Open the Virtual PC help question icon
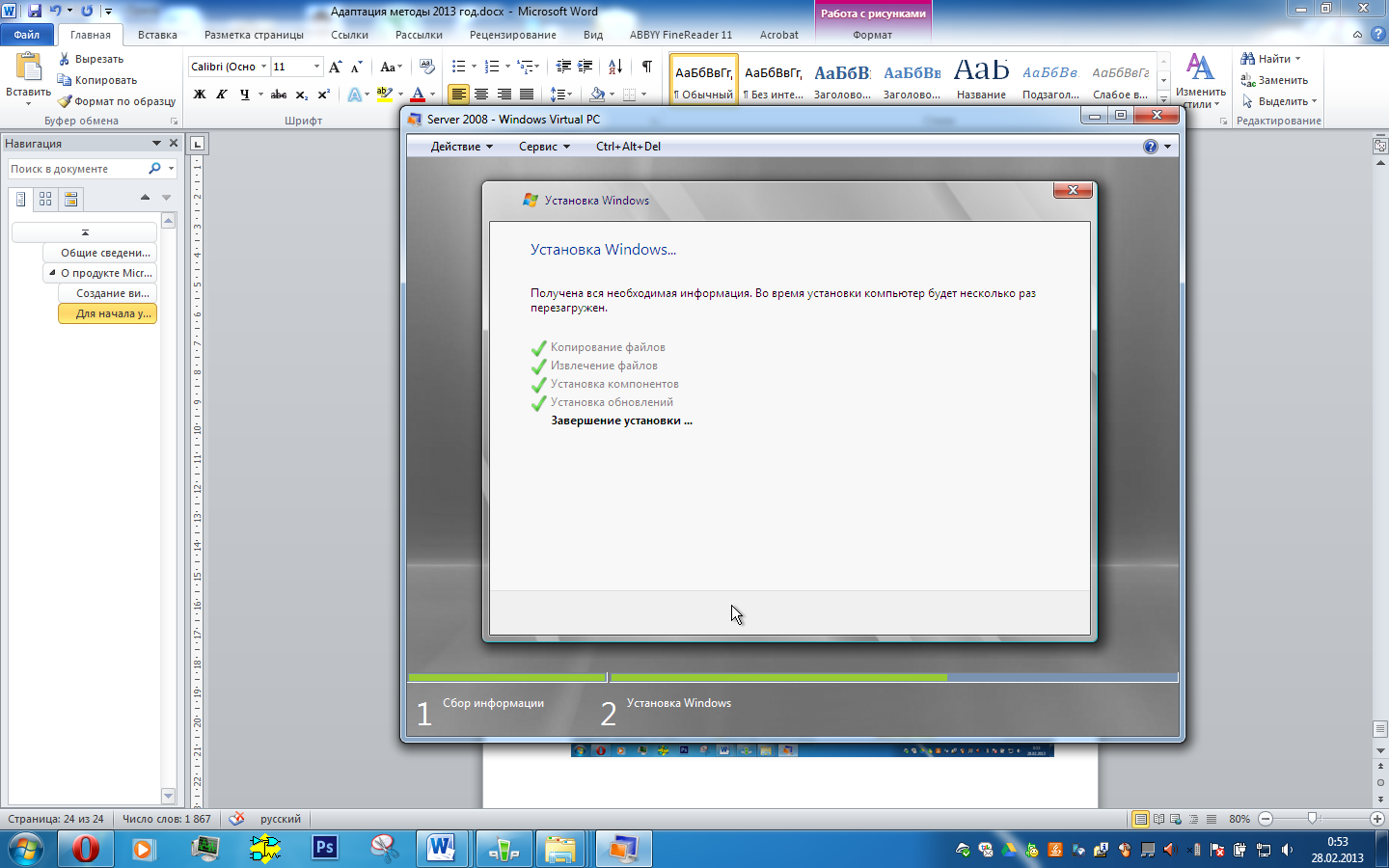1389x868 pixels. 1150,147
